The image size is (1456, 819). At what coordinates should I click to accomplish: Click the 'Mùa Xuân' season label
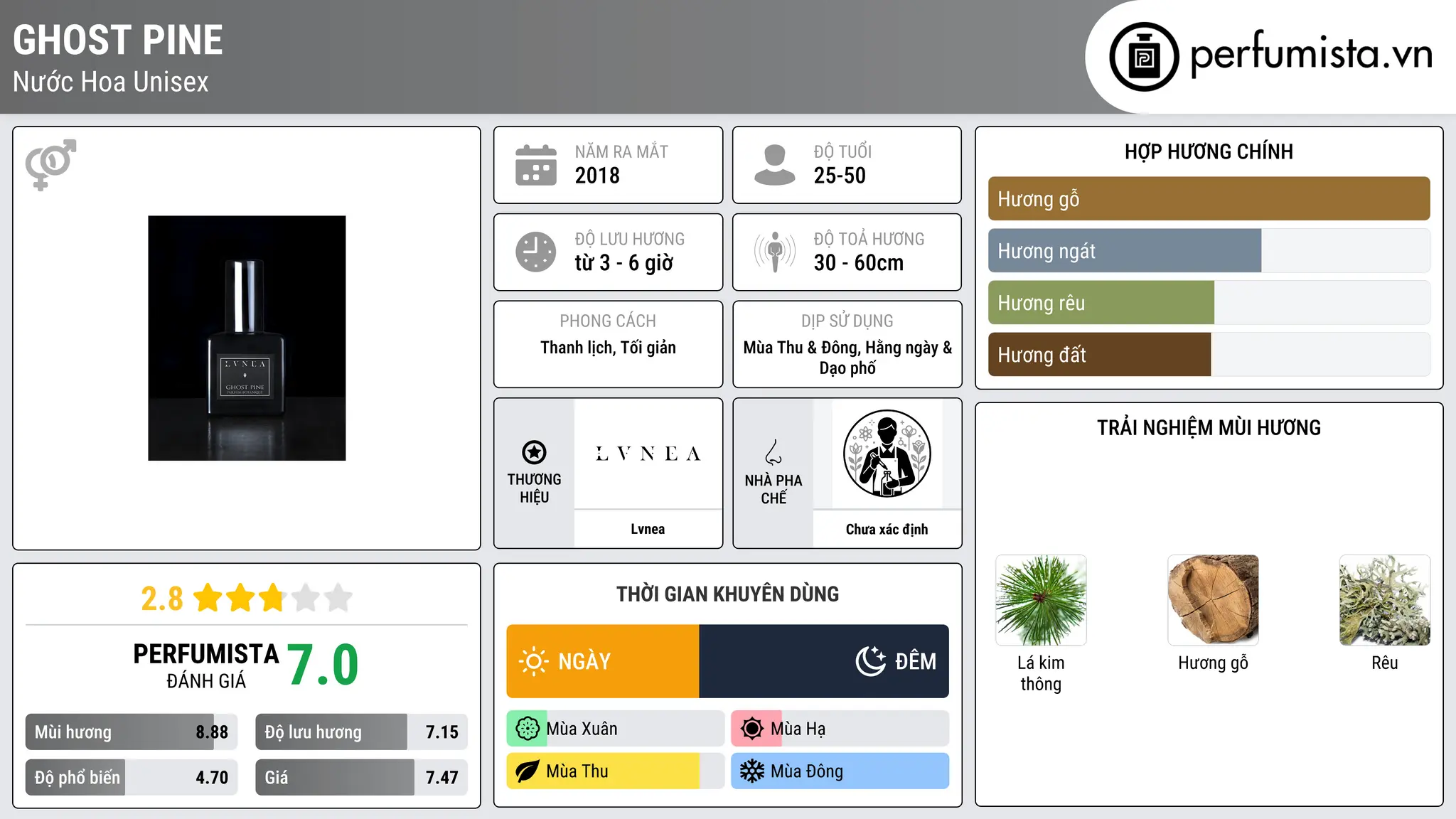pyautogui.click(x=582, y=729)
